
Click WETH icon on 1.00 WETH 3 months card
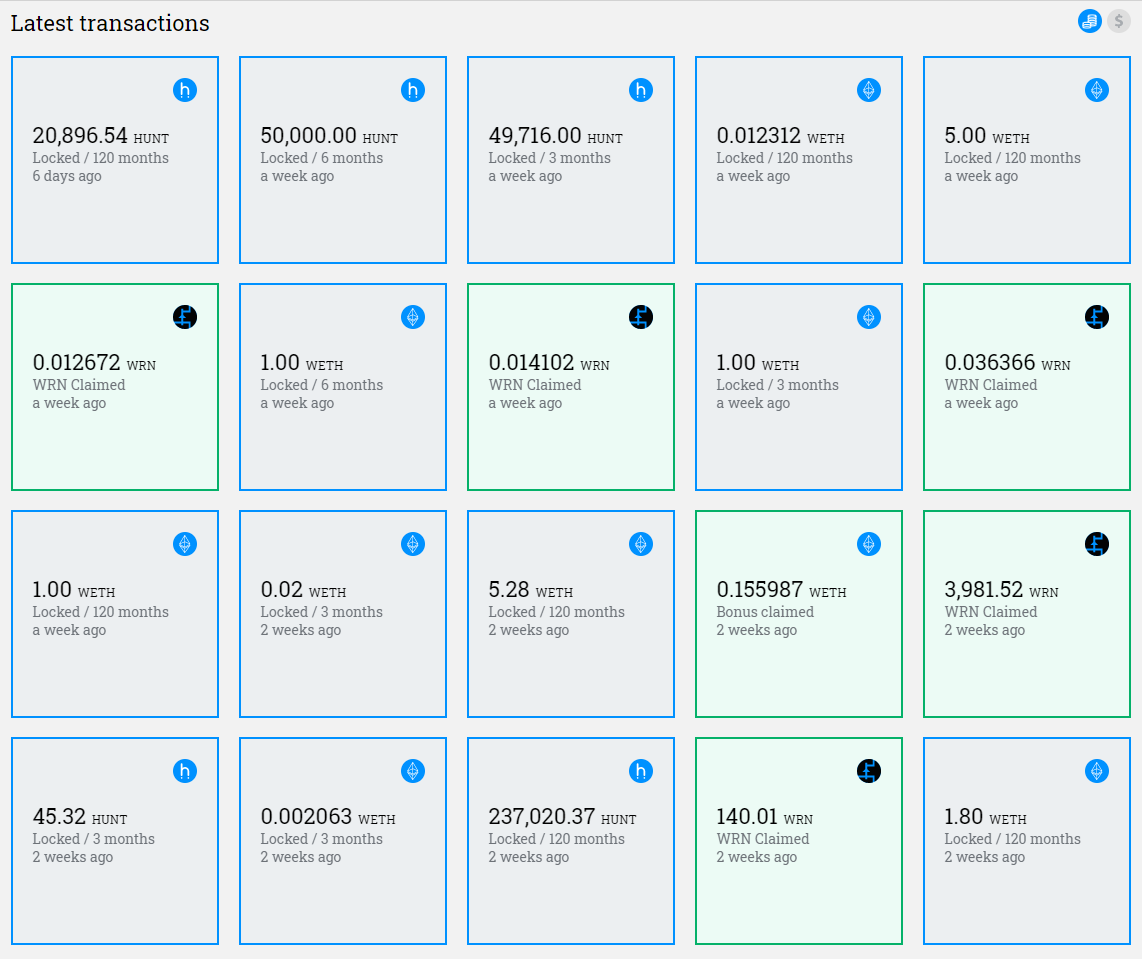pos(869,317)
